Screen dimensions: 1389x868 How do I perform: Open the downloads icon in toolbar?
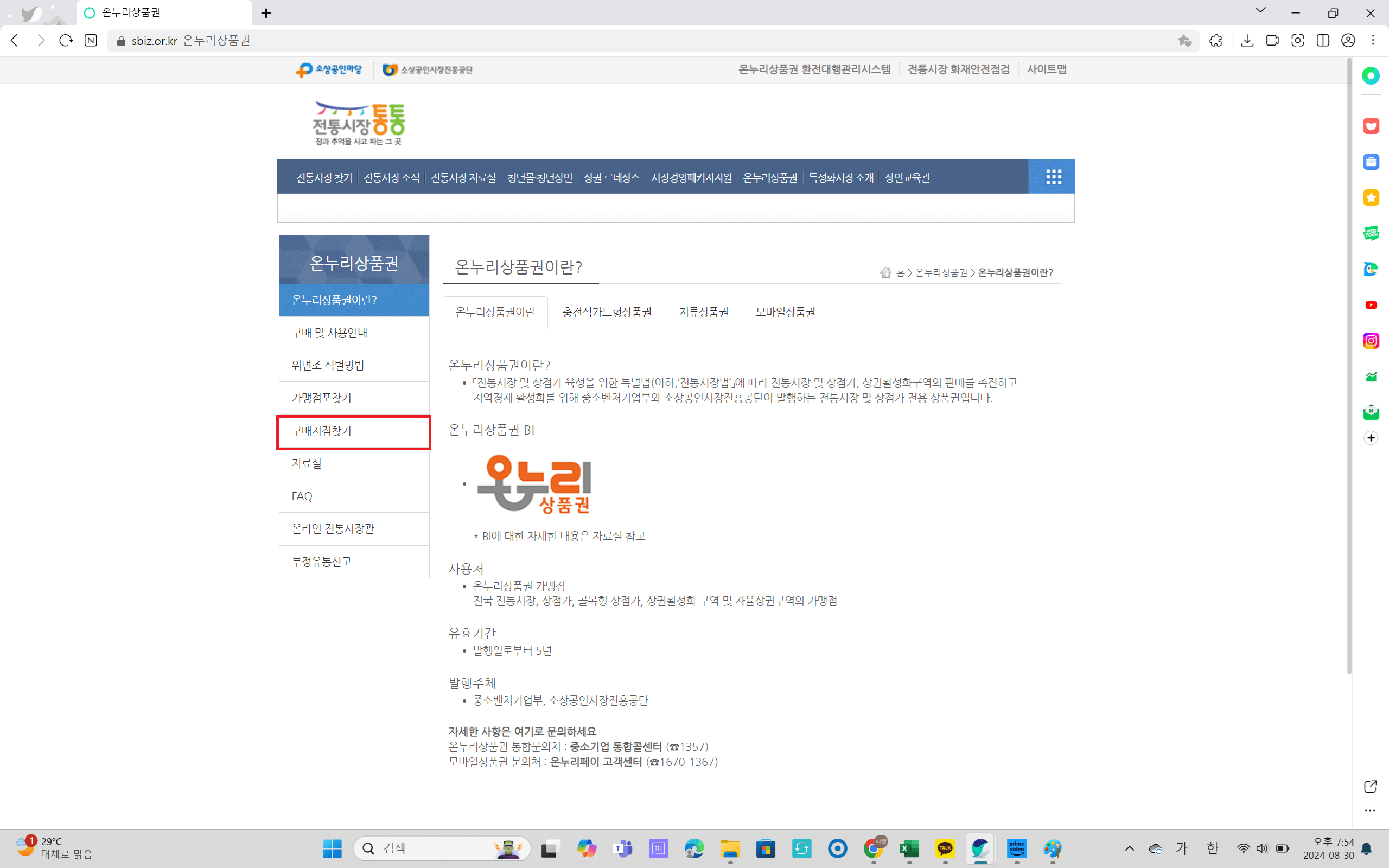1247,40
